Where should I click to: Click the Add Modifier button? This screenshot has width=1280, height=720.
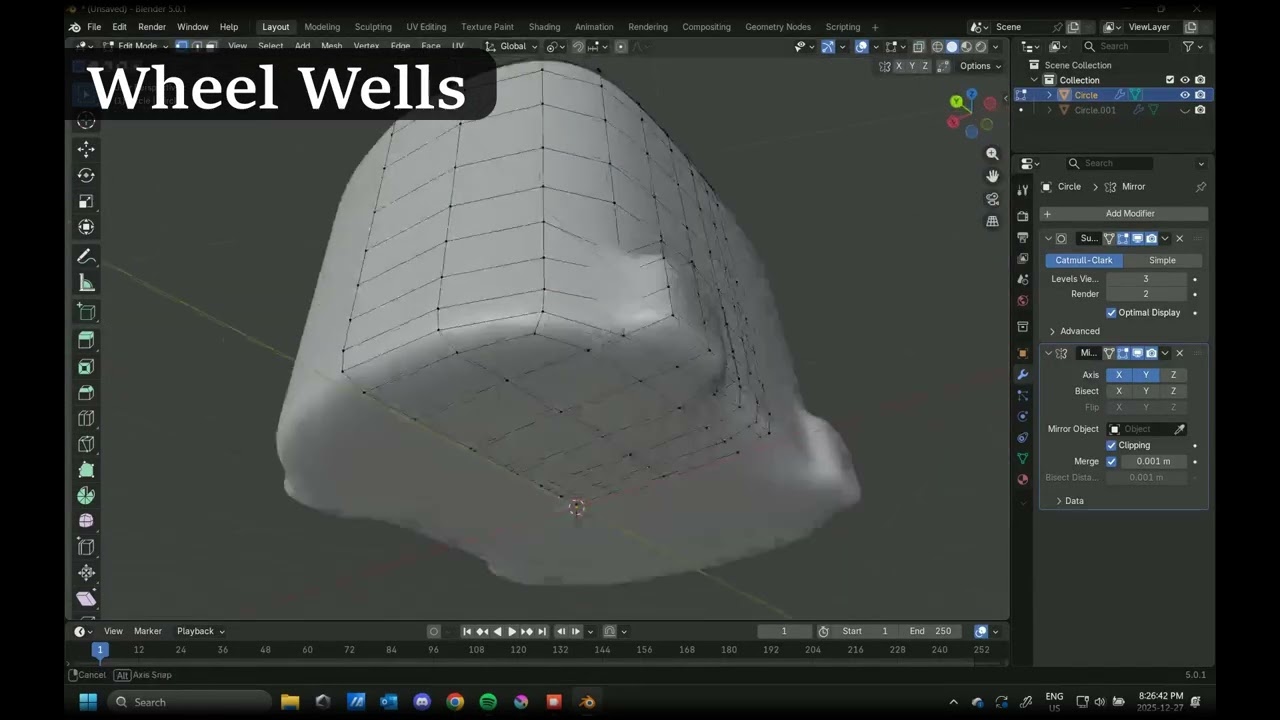(1123, 213)
